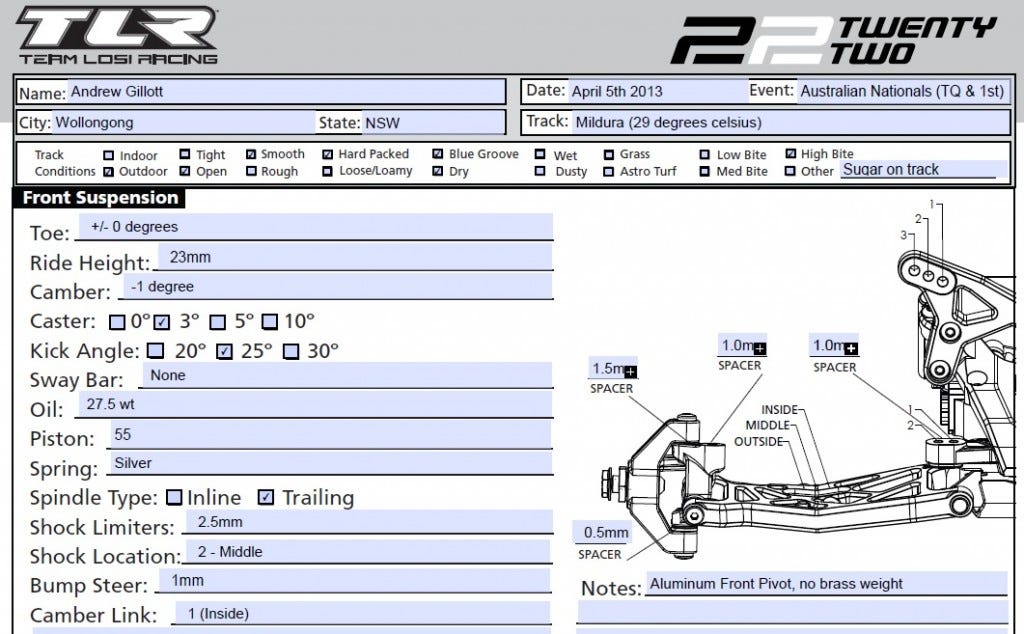Tick the Other track condition checkbox
The width and height of the screenshot is (1024, 634).
coord(790,171)
